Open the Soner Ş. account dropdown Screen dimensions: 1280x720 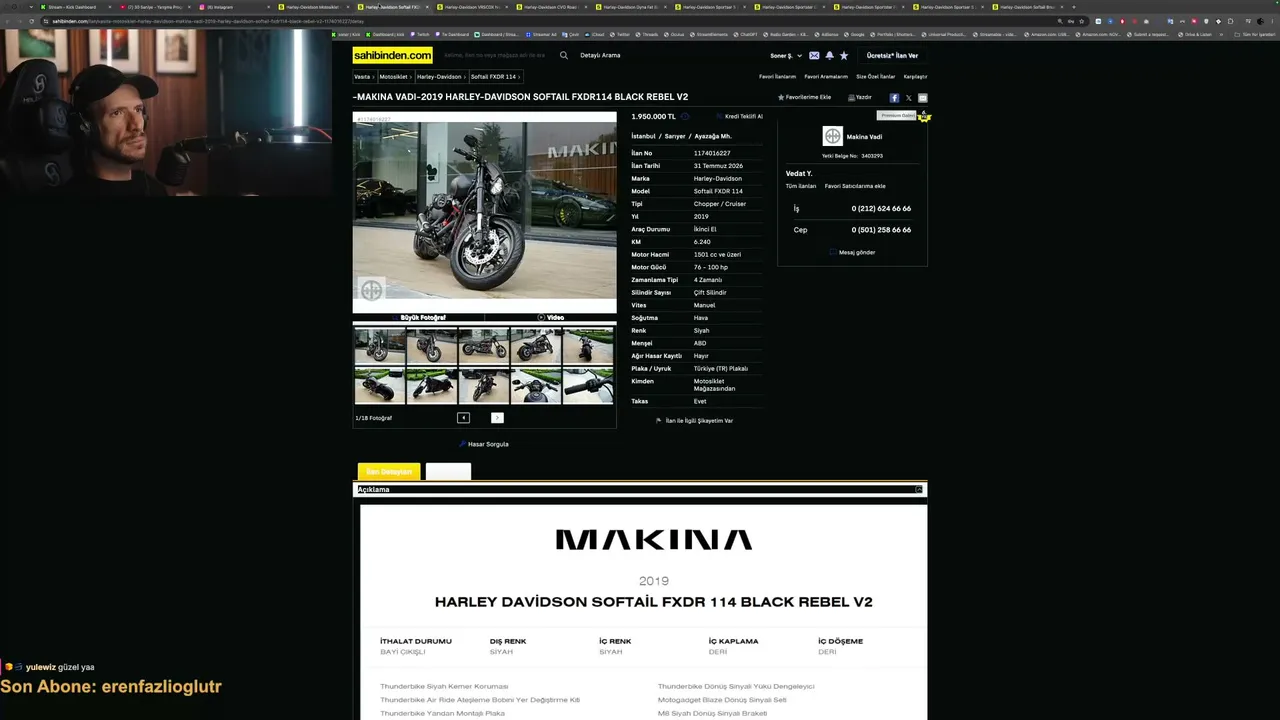click(786, 56)
